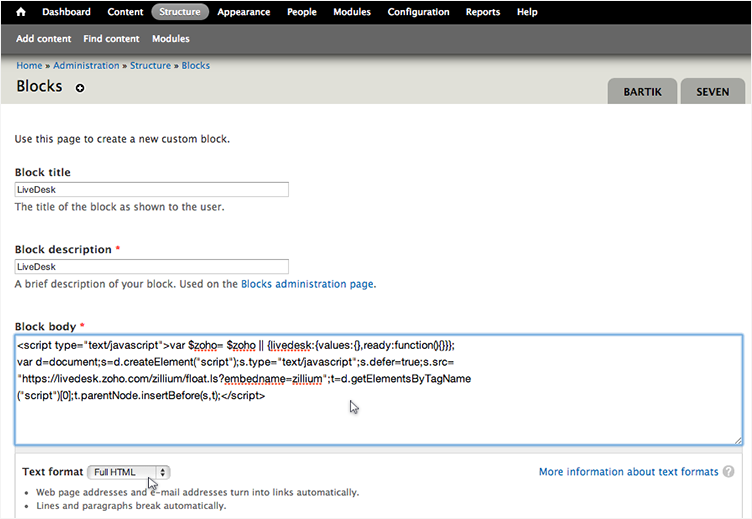Select the Structure menu item
Image resolution: width=752 pixels, height=519 pixels.
click(180, 12)
